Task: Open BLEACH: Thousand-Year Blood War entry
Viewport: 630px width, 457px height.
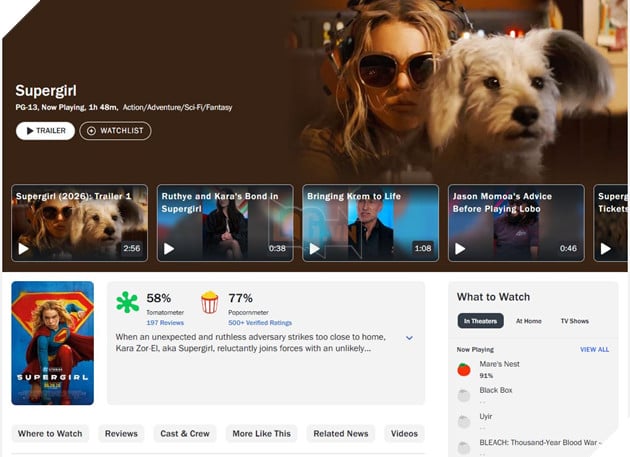Action: 540,443
